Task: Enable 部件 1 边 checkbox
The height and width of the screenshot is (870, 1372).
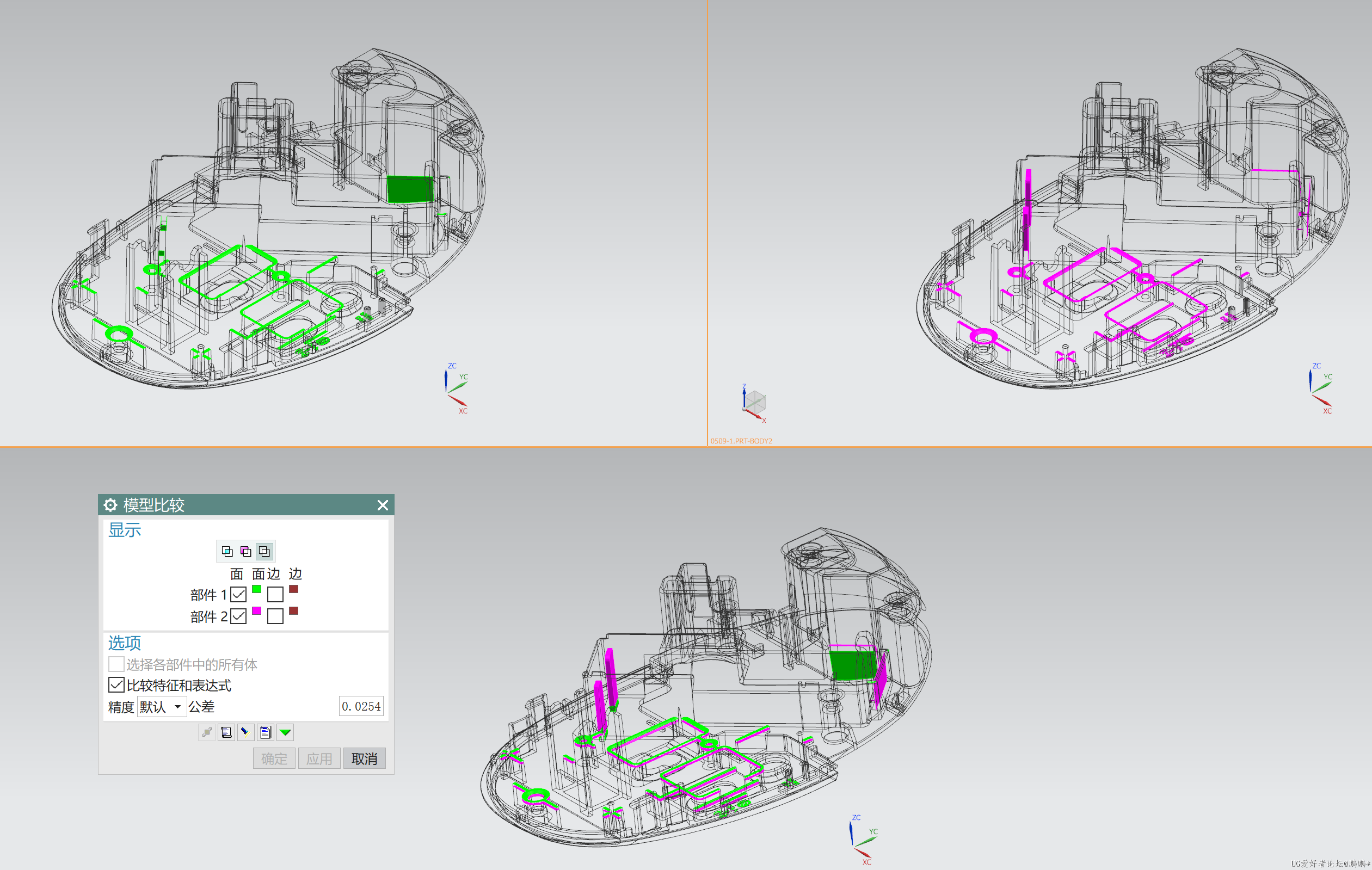Action: (x=275, y=595)
